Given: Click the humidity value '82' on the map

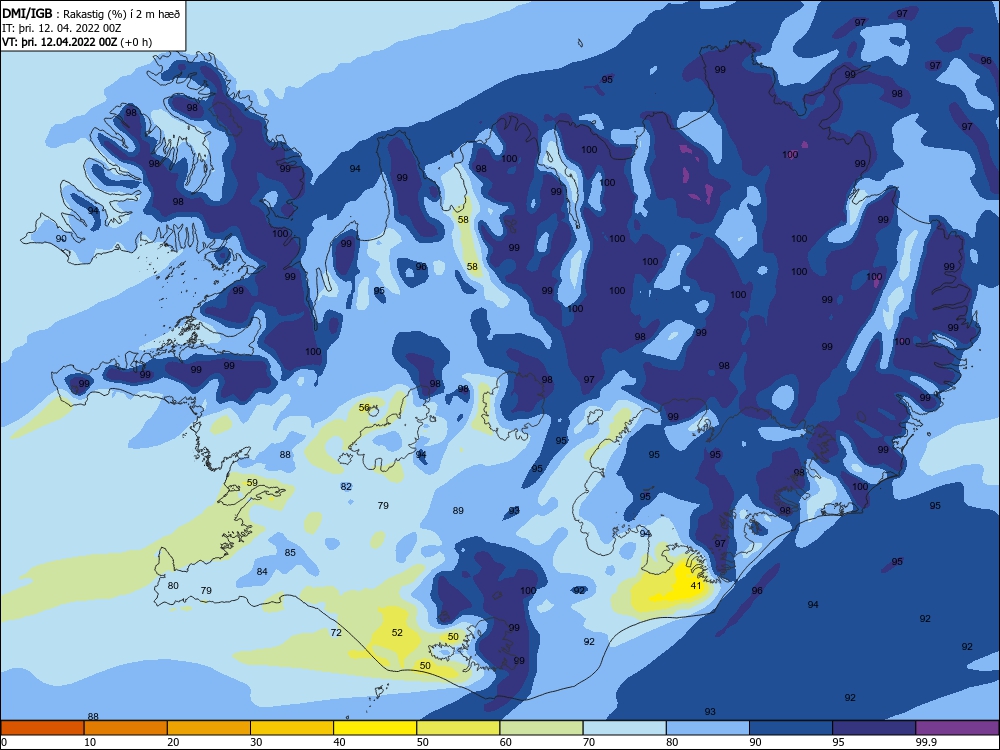Looking at the screenshot, I should tap(346, 487).
